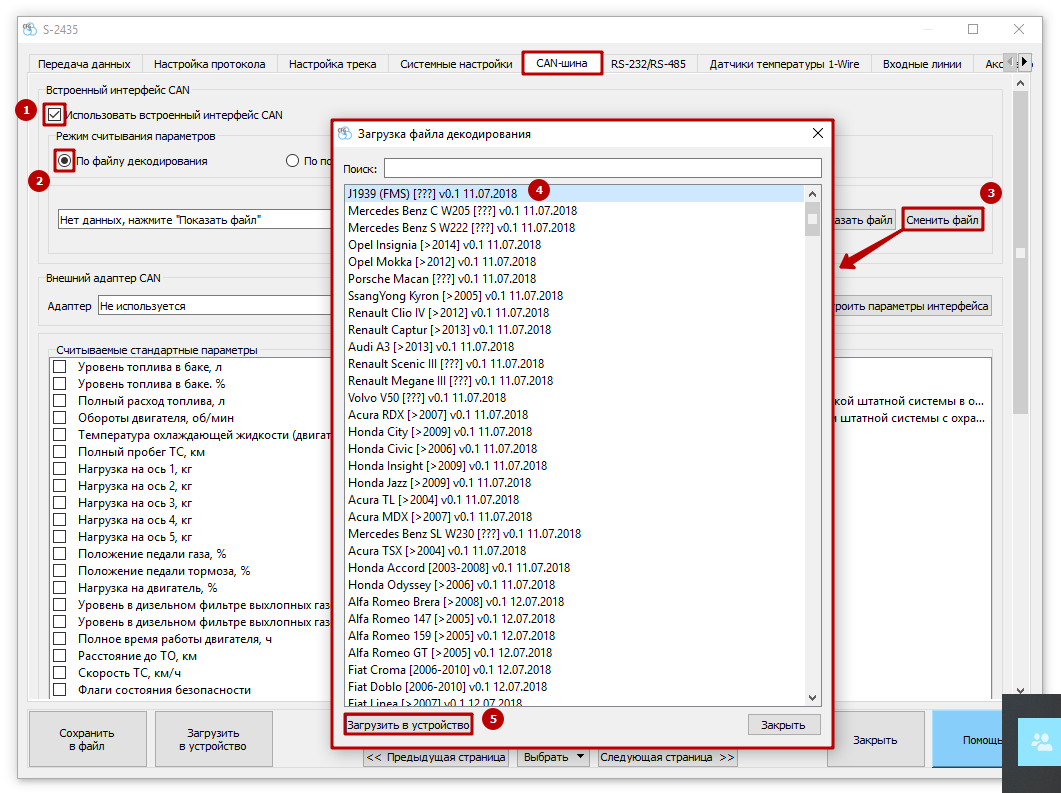Switch to the 'RS-232/RS-485' tab

pos(648,64)
